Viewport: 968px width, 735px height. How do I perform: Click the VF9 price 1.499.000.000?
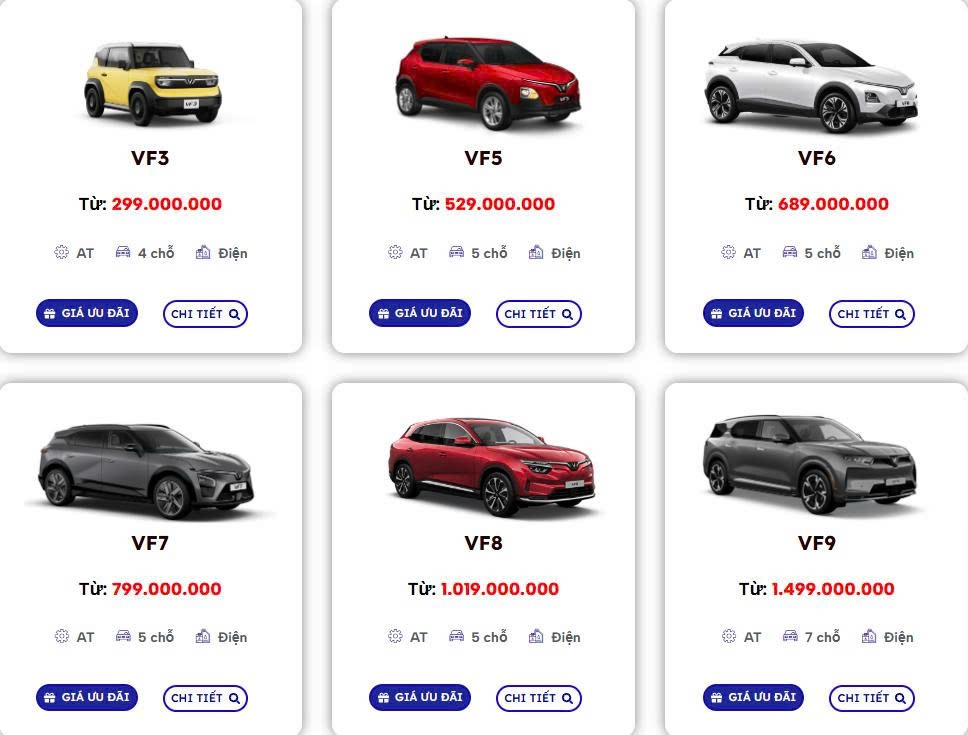point(833,589)
